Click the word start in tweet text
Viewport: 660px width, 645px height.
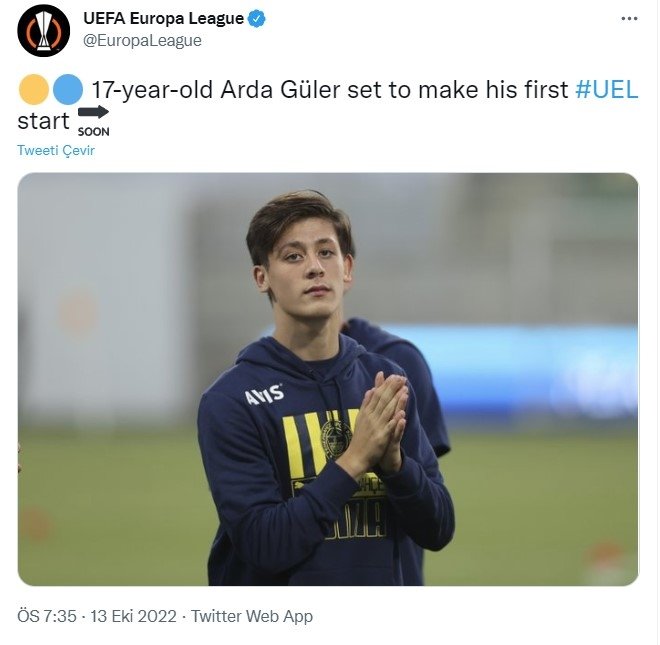(43, 121)
